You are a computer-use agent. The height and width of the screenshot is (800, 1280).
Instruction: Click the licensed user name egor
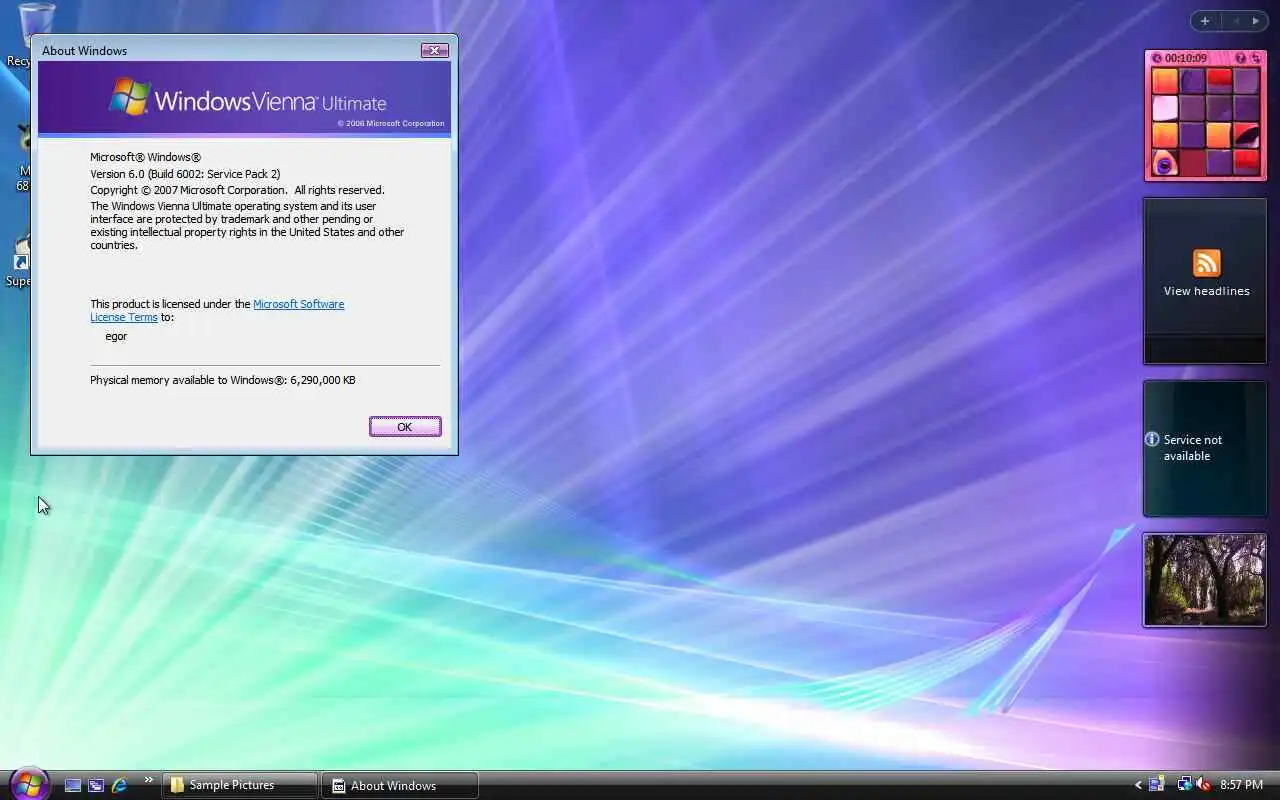click(x=116, y=336)
